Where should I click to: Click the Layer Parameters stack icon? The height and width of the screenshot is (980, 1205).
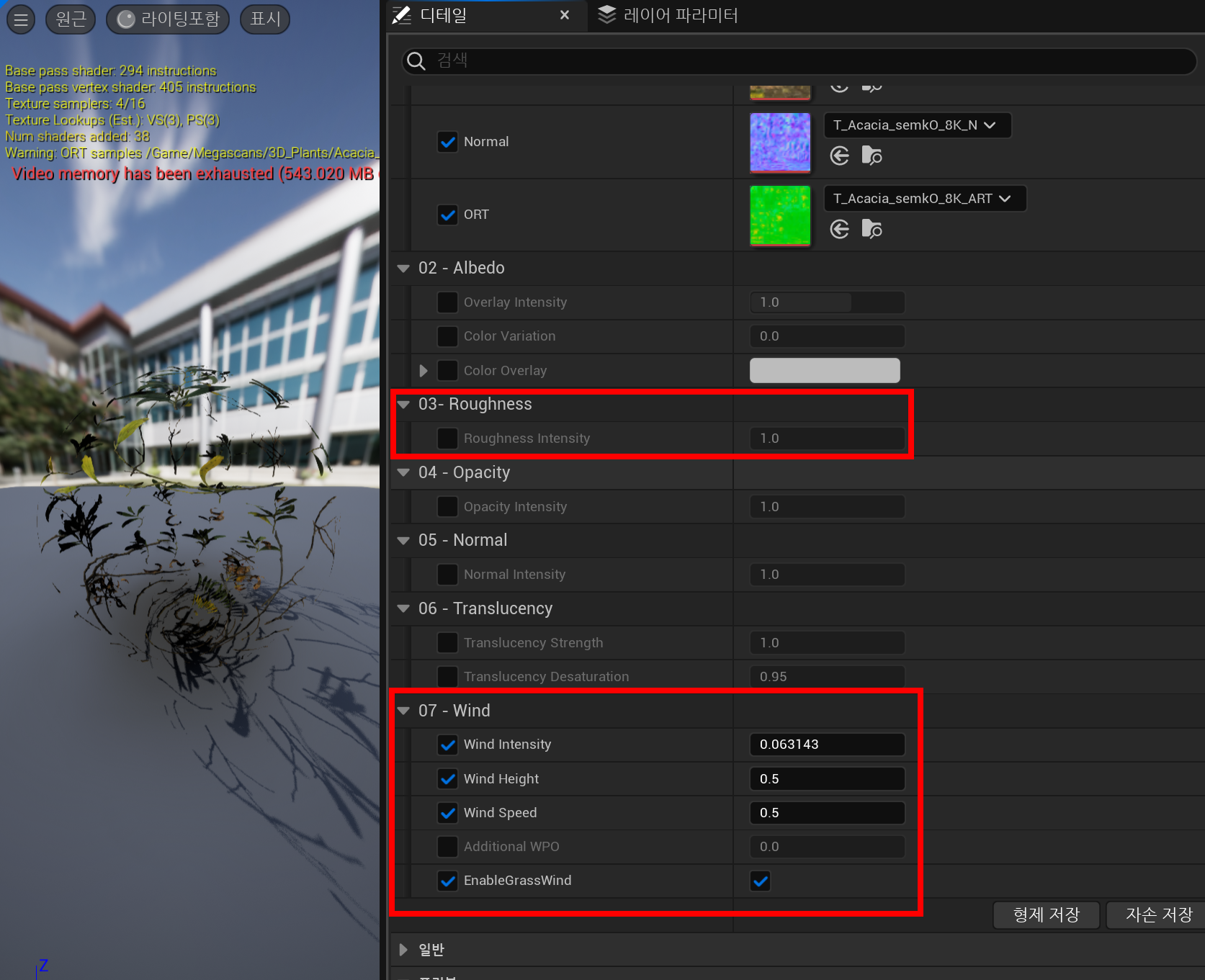tap(607, 15)
